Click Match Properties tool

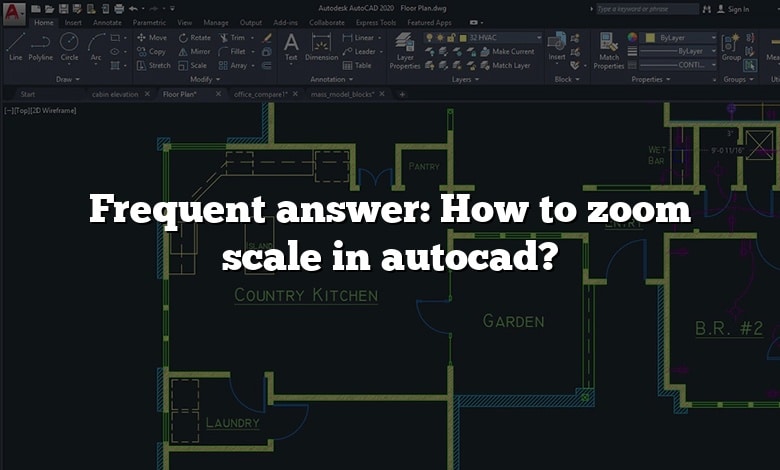(609, 51)
